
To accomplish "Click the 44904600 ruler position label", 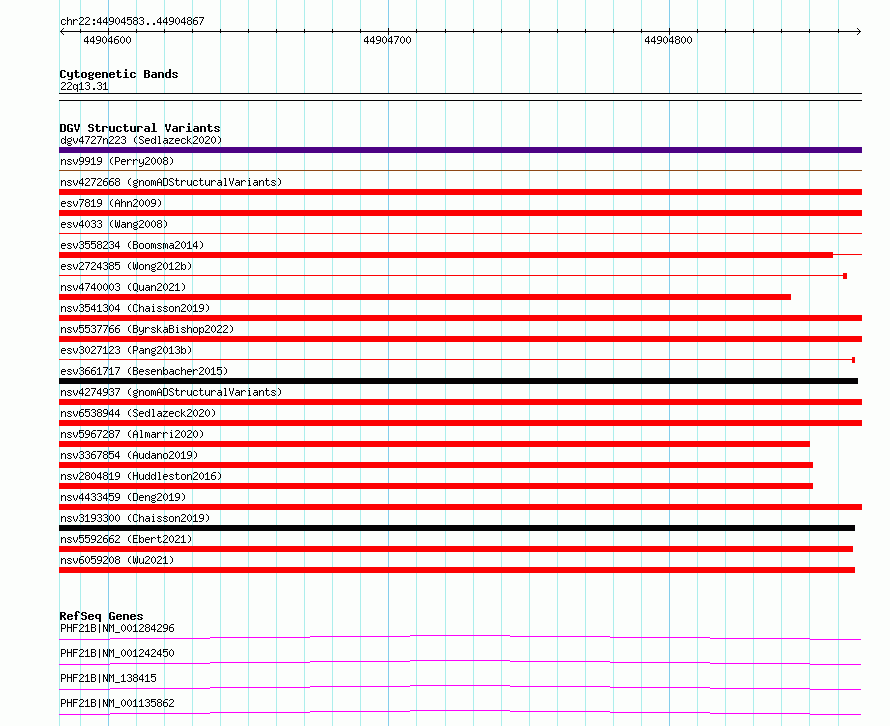I will [107, 40].
